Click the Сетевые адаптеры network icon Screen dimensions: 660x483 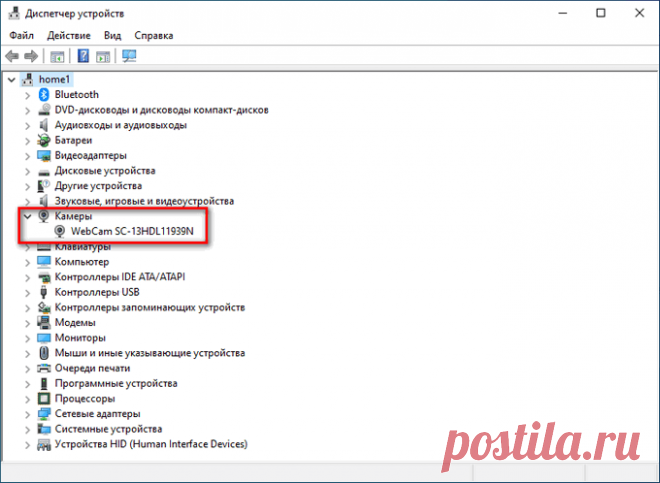click(44, 414)
